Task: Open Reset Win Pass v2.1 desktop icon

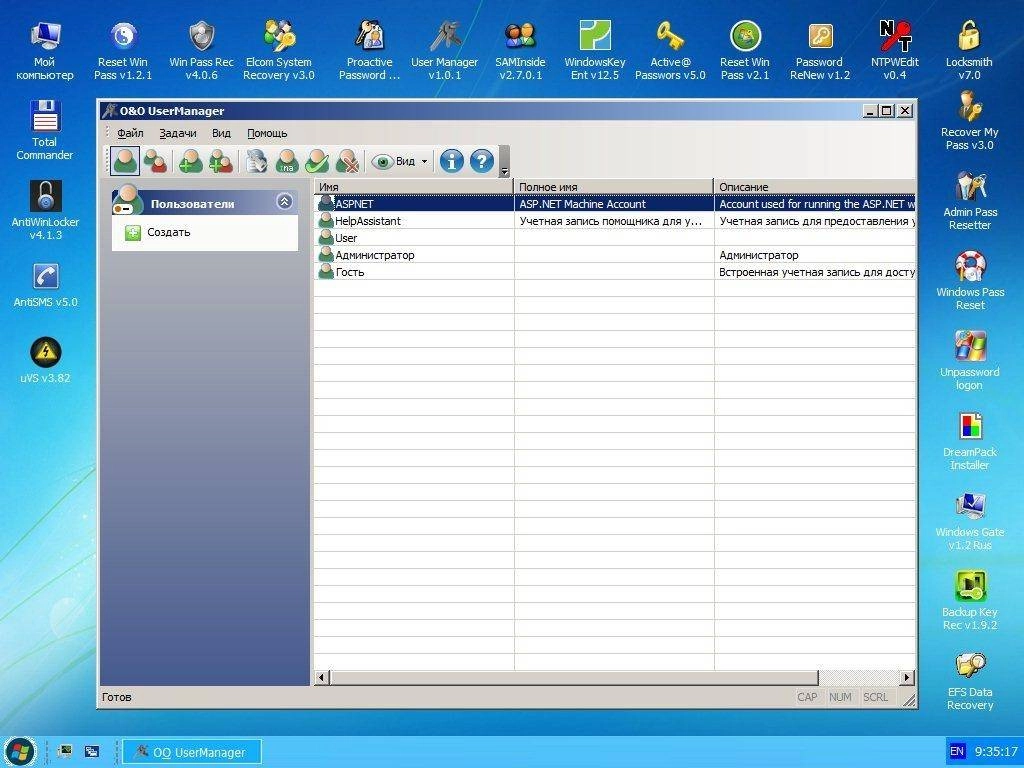Action: tap(744, 50)
